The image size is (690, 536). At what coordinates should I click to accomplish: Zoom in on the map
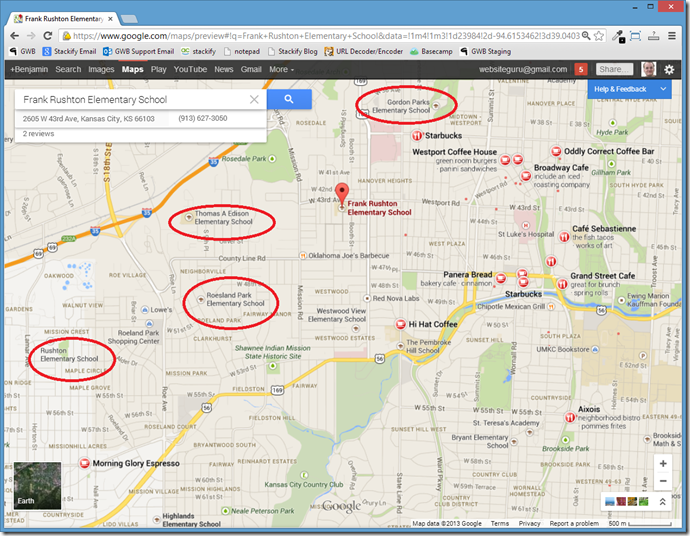click(x=663, y=463)
